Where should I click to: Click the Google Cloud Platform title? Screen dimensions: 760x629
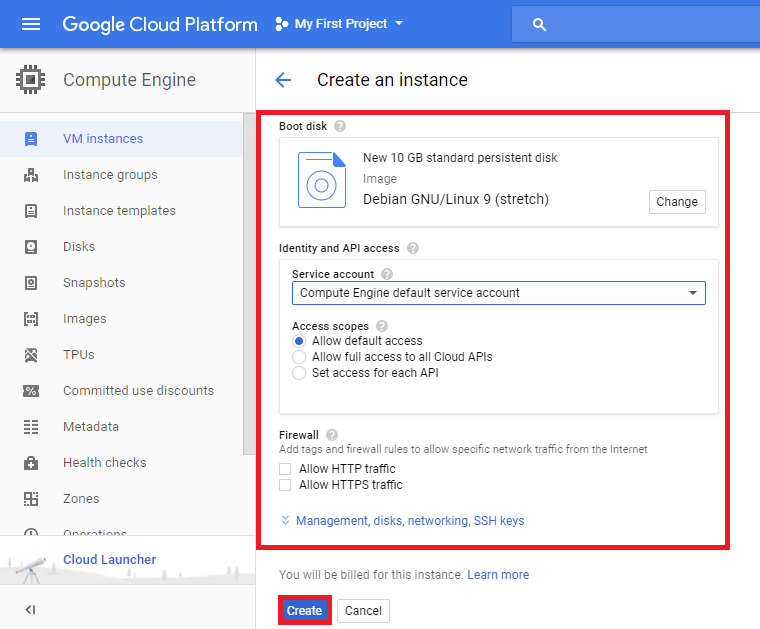[x=160, y=24]
